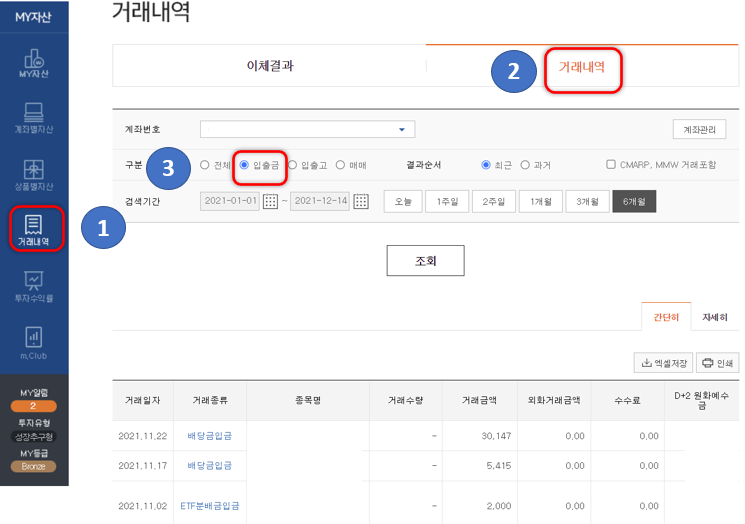Viewport: 745px width, 524px height.
Task: Click 수수료 column header
Action: pos(627,400)
